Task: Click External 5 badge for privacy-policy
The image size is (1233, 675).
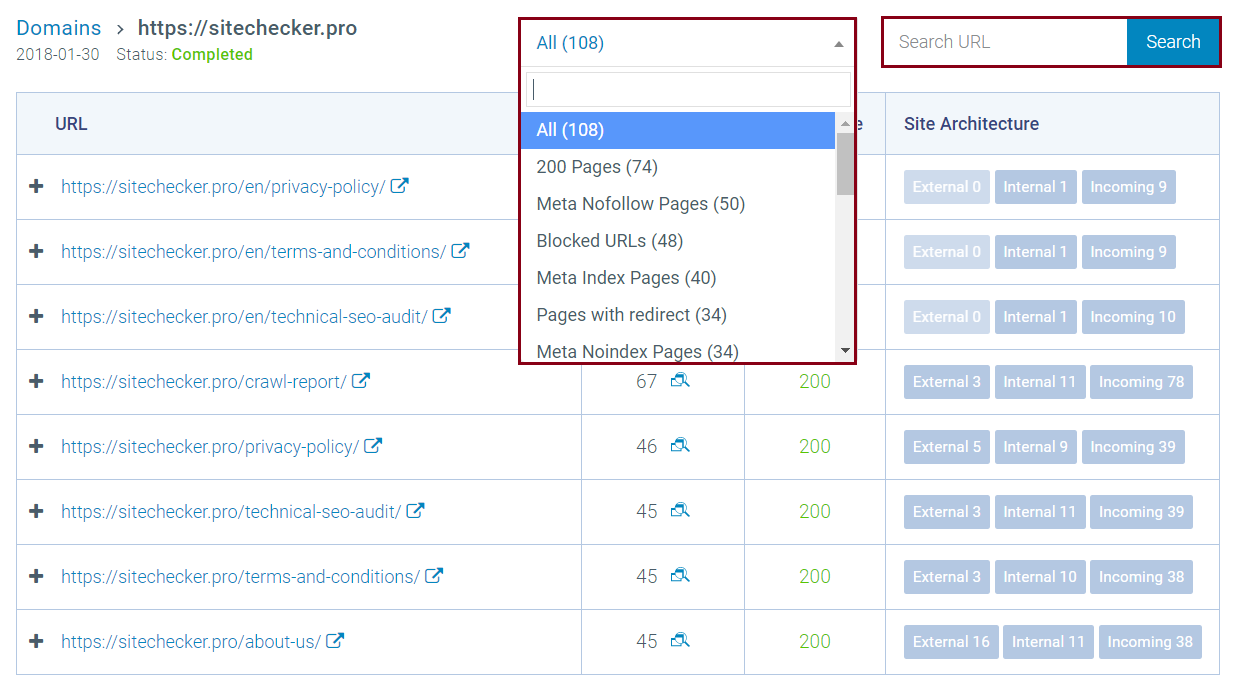Action: click(x=947, y=447)
